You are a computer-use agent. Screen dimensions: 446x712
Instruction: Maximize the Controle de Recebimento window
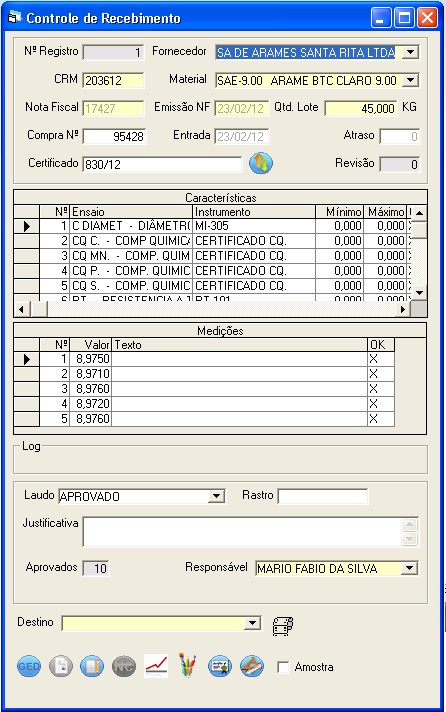coord(404,18)
